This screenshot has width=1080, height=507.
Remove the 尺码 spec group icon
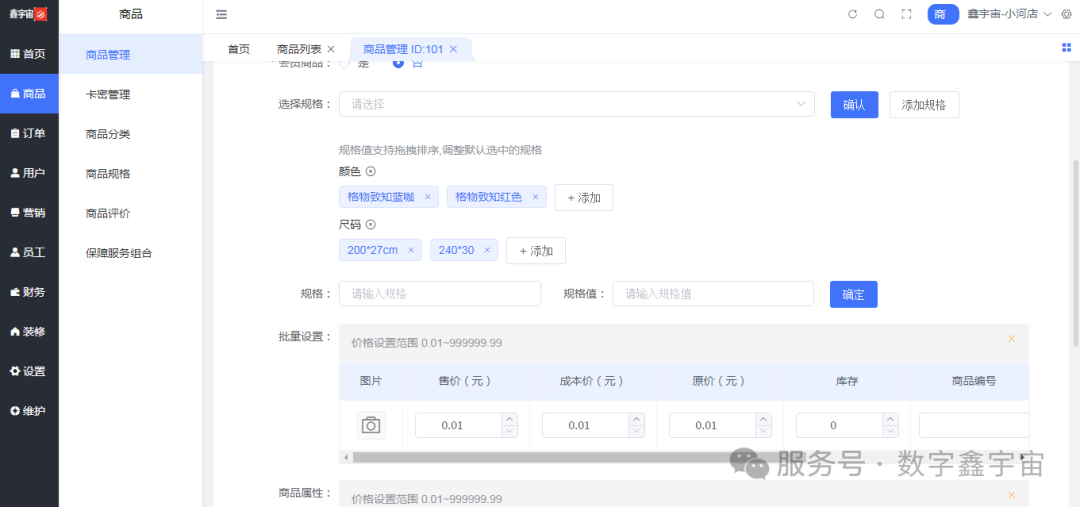tap(370, 225)
